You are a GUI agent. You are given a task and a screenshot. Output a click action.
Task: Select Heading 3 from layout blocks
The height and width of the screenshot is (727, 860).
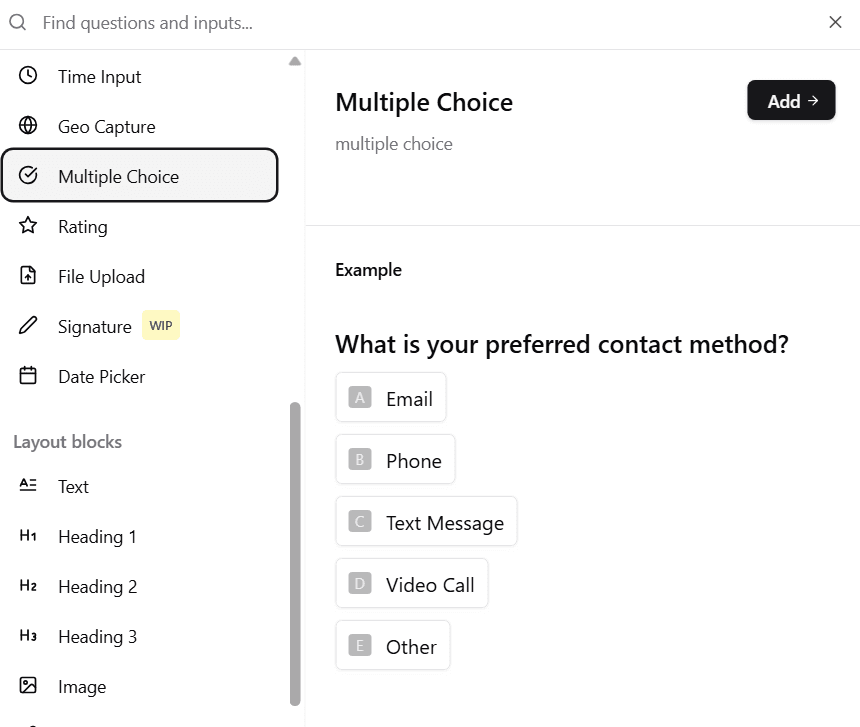click(x=28, y=637)
